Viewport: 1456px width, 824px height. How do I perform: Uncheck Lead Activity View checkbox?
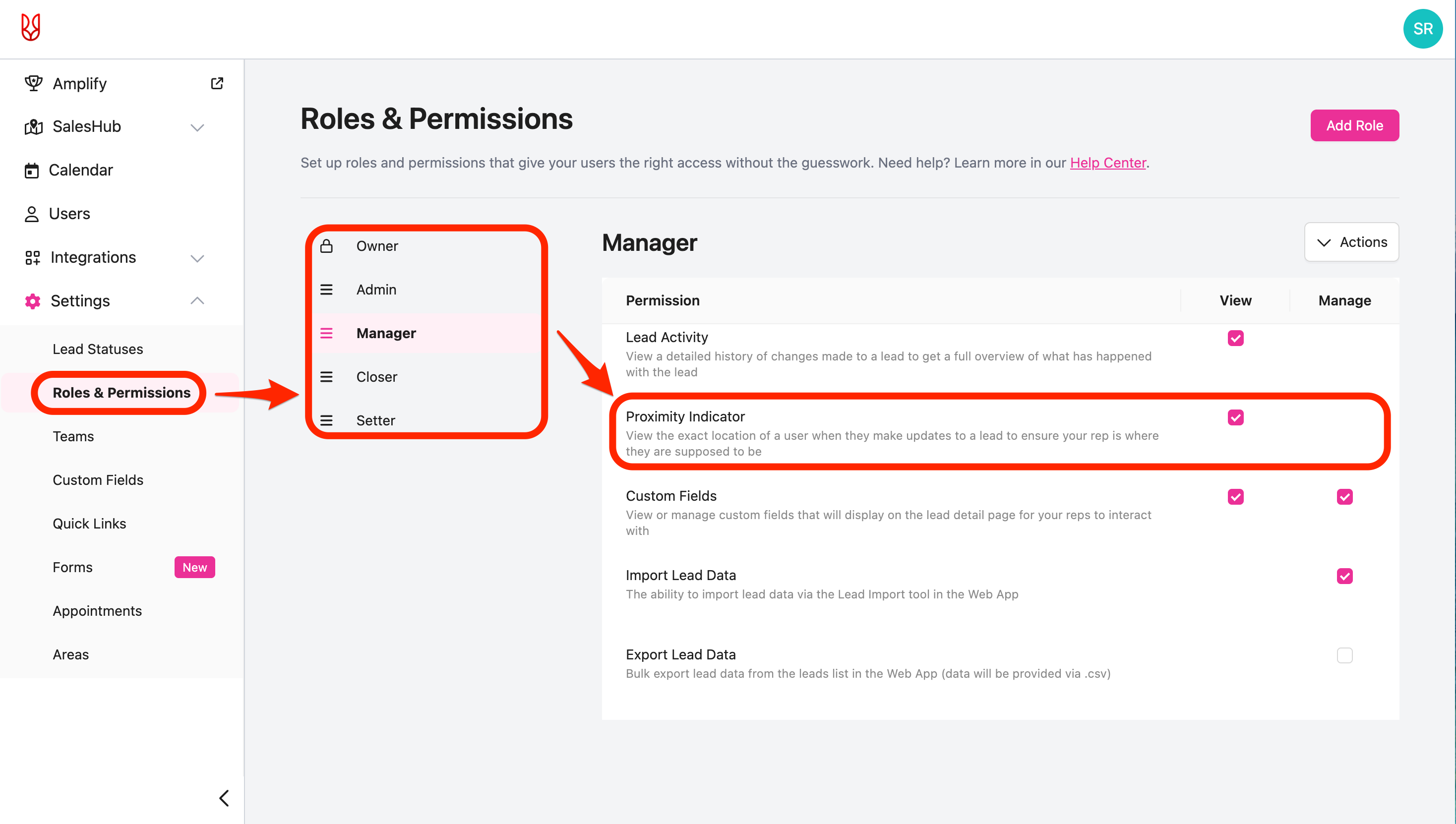click(1235, 339)
